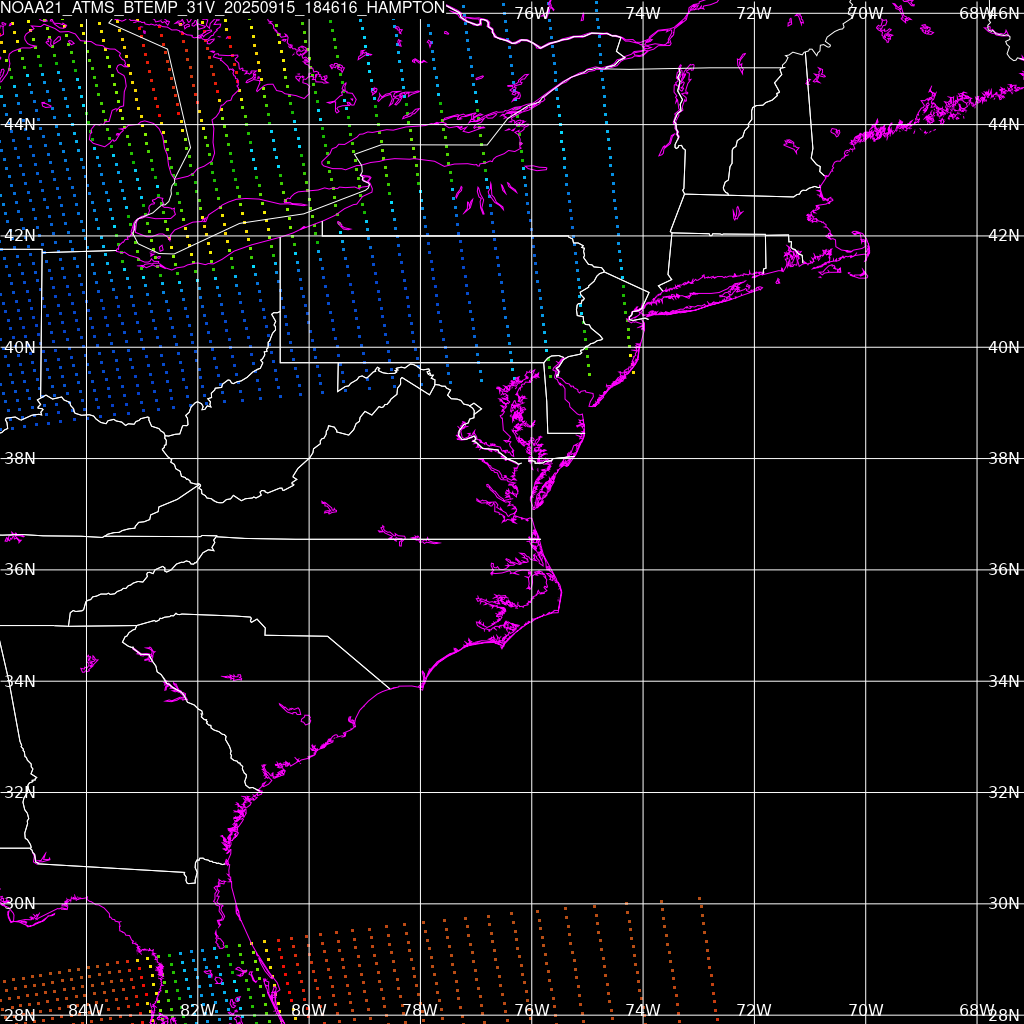Screen dimensions: 1024x1024
Task: Click the 44N label on left edge
Action: pyautogui.click(x=20, y=124)
